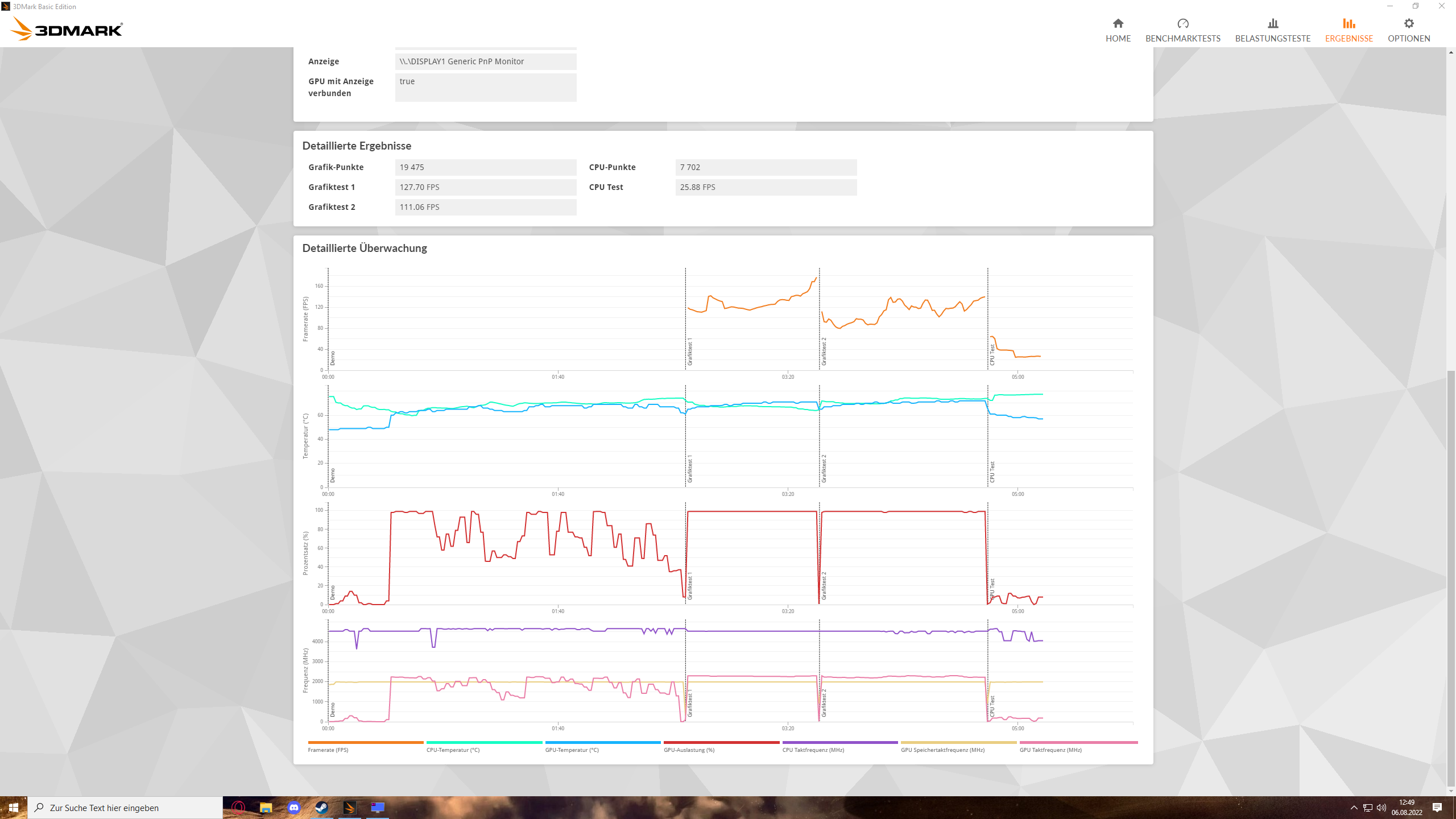This screenshot has height=819, width=1456.
Task: Open the Windows Start menu
Action: tap(13, 807)
